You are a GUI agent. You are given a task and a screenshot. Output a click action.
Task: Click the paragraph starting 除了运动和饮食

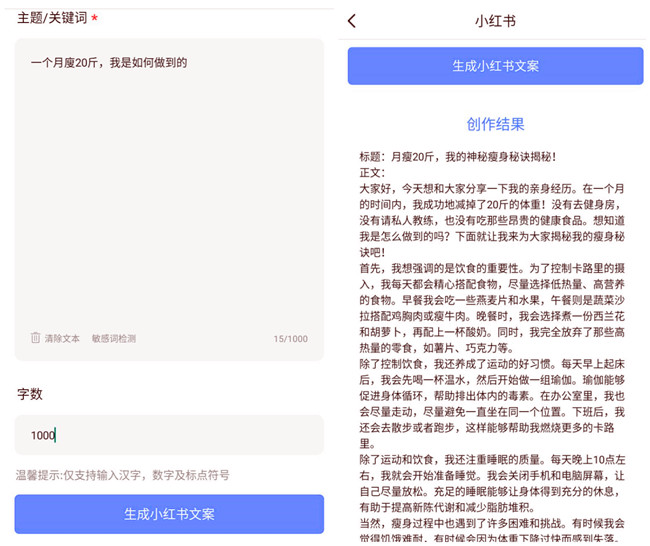click(492, 483)
